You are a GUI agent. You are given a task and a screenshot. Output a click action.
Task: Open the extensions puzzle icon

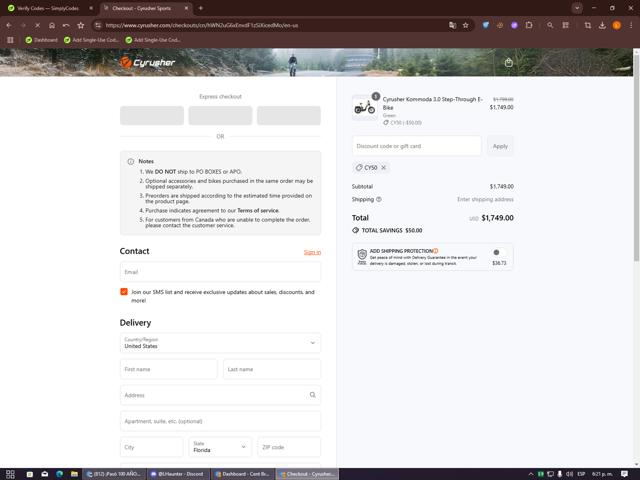pos(529,25)
